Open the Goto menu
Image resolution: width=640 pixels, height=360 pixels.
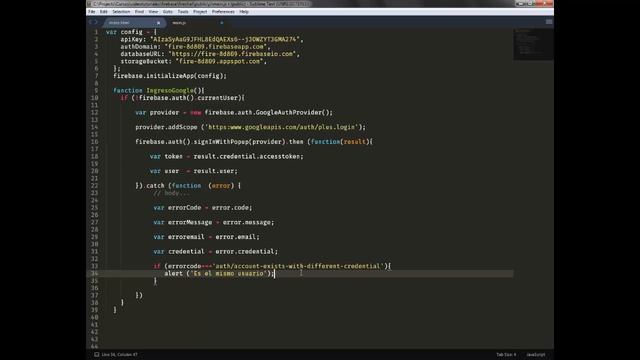click(168, 12)
